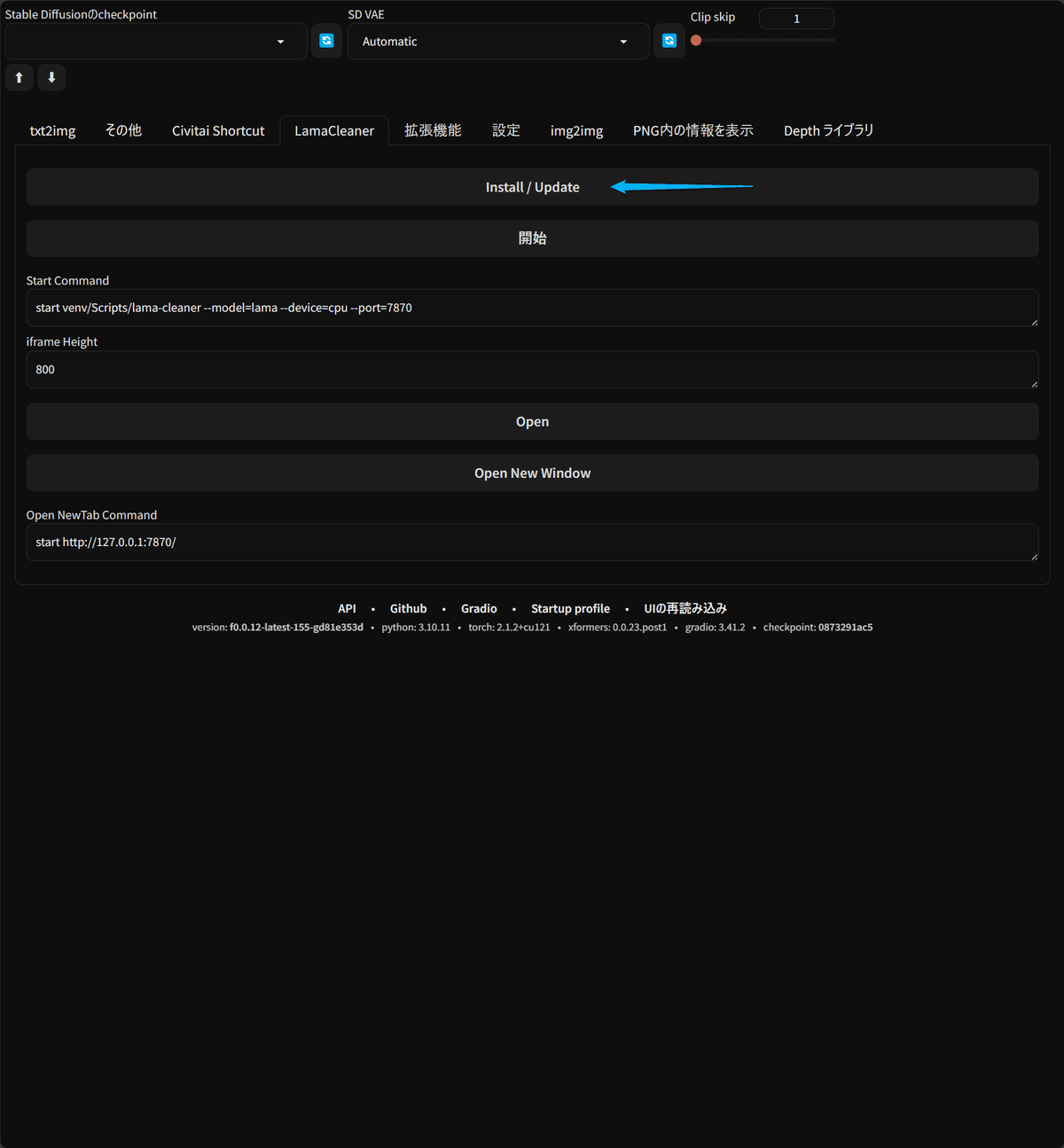Open the Github link
Viewport: 1064px width, 1148px height.
tap(408, 608)
